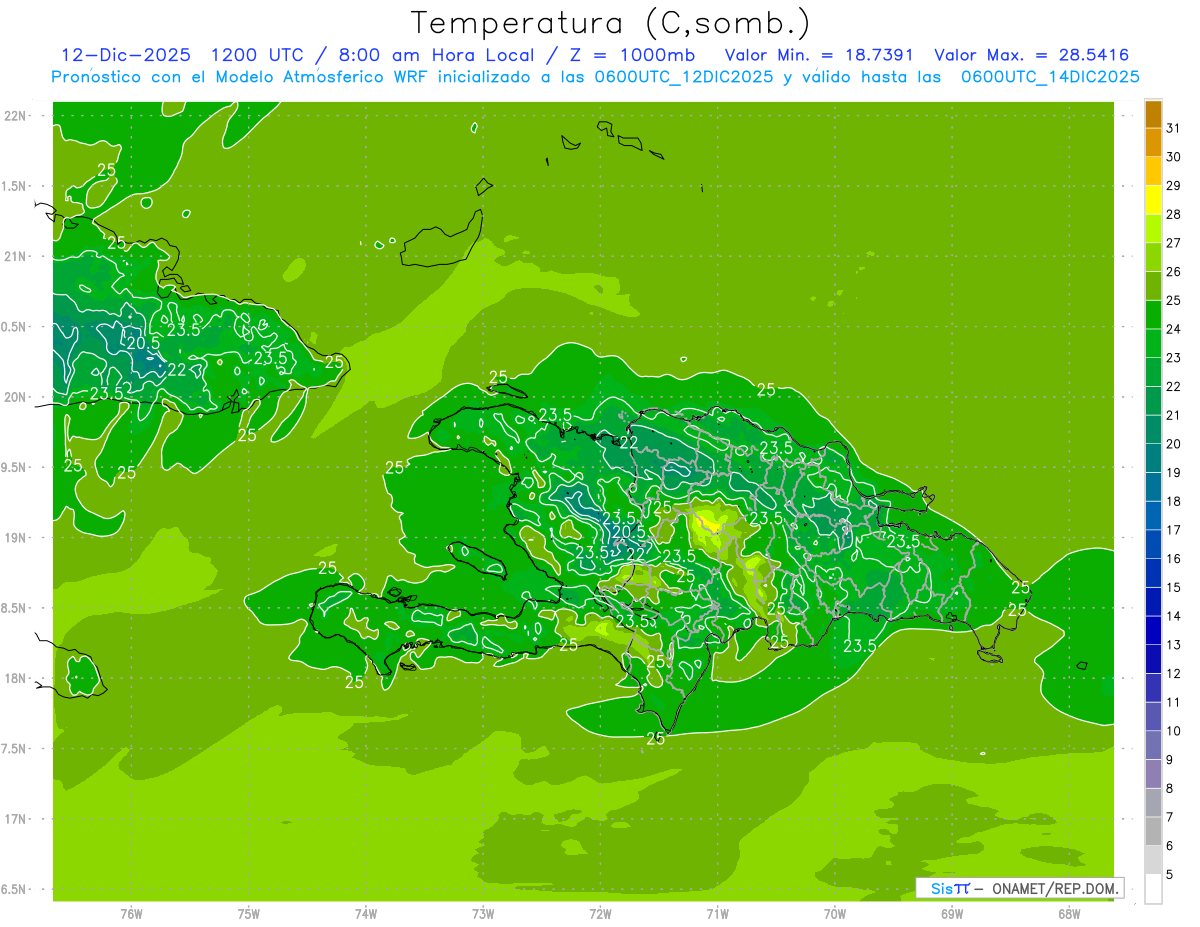Viewport: 1200px width, 927px height.
Task: Select the date text "12-Dic-2025"
Action: tap(125, 55)
